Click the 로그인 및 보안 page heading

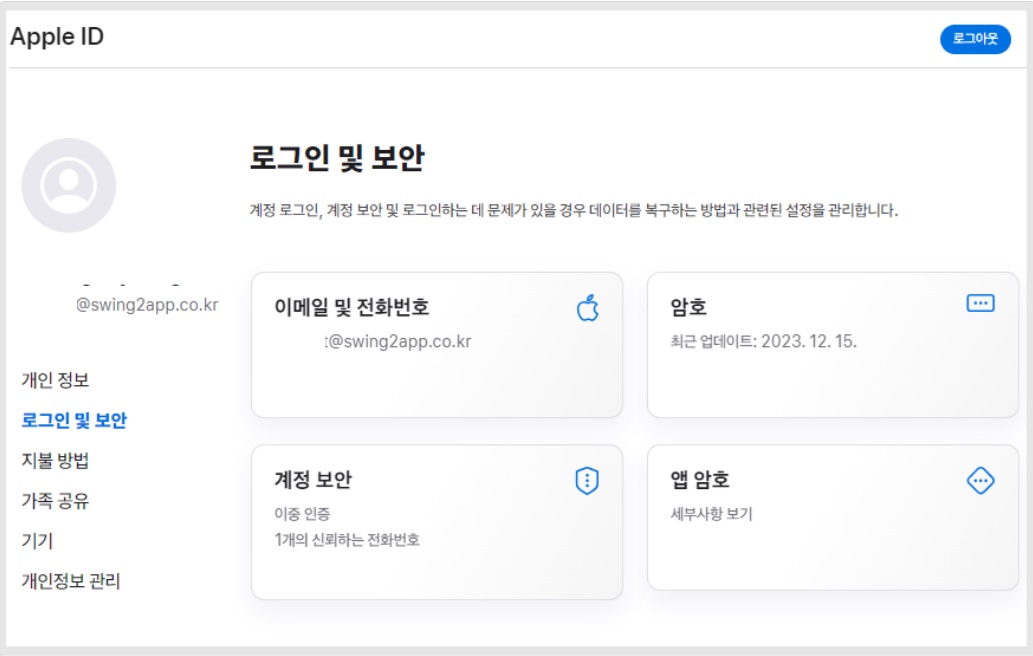coord(337,158)
